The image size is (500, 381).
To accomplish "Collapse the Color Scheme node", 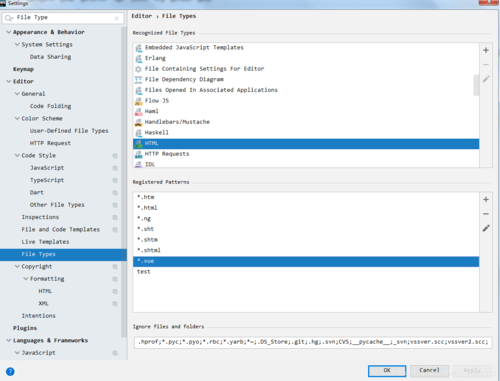I will point(17,118).
